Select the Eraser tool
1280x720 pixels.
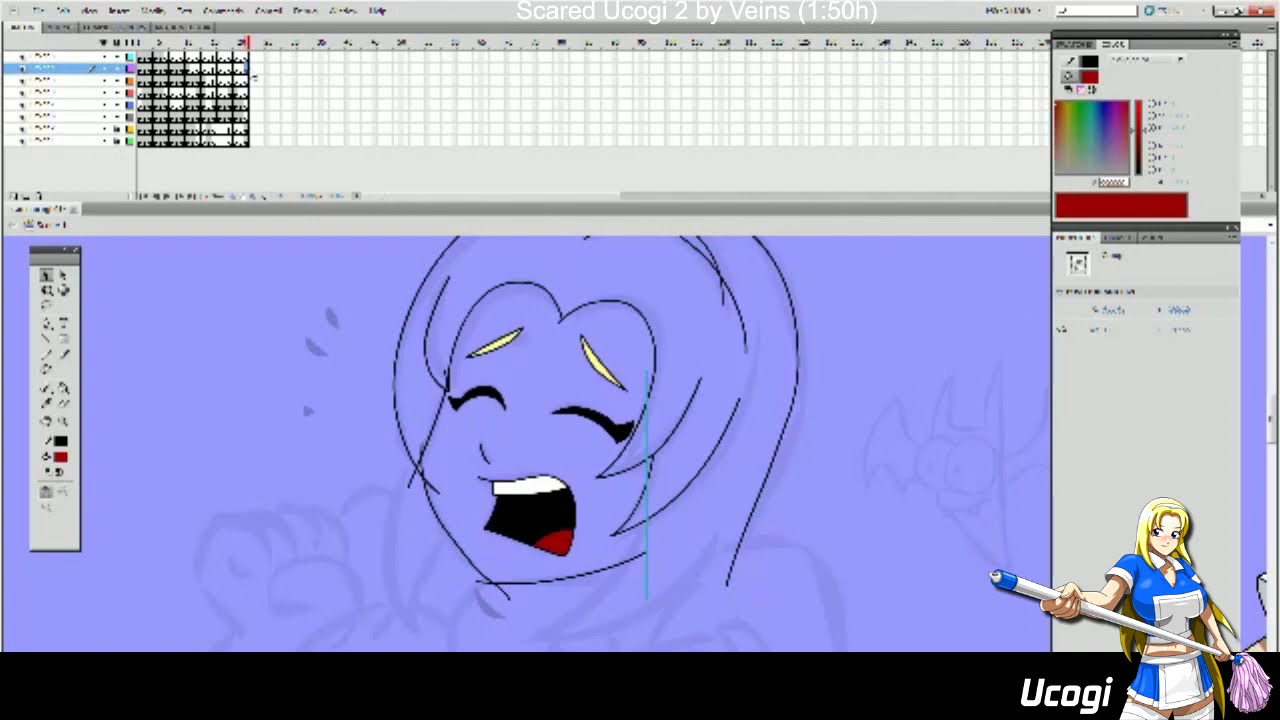click(63, 403)
